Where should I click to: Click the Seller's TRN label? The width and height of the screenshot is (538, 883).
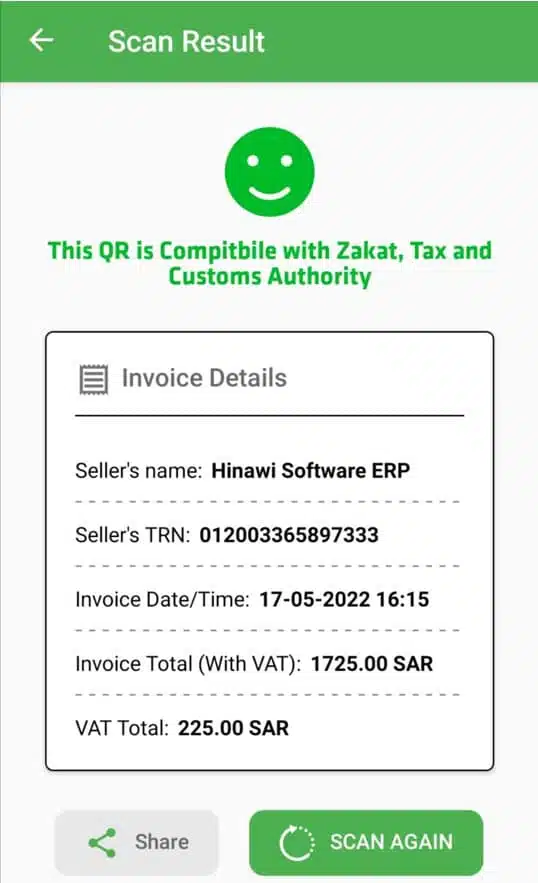(x=133, y=534)
